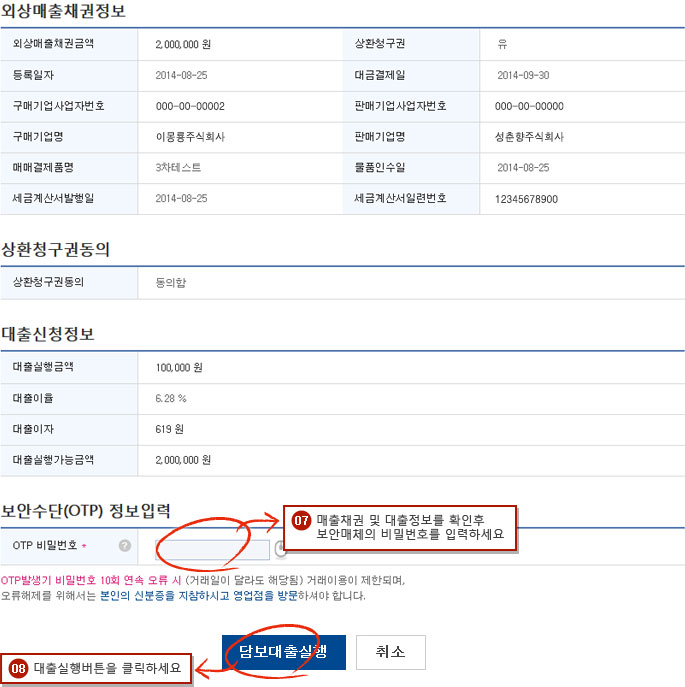Click the pink warning text OTP발생기 비밀번호 10회 연속 오류 시
The image size is (685, 687).
pyautogui.click(x=91, y=580)
